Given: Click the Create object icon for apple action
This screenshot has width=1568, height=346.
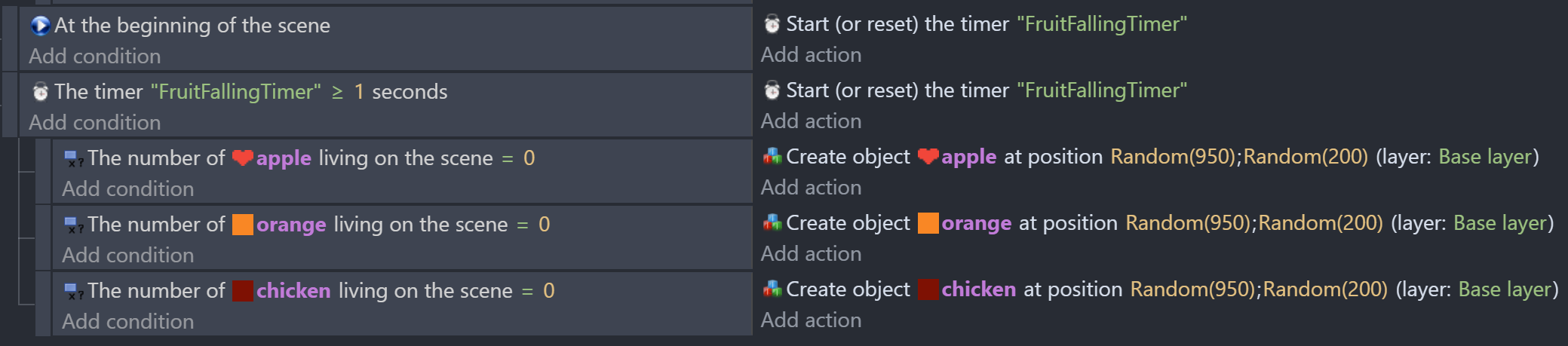Looking at the screenshot, I should tap(772, 157).
